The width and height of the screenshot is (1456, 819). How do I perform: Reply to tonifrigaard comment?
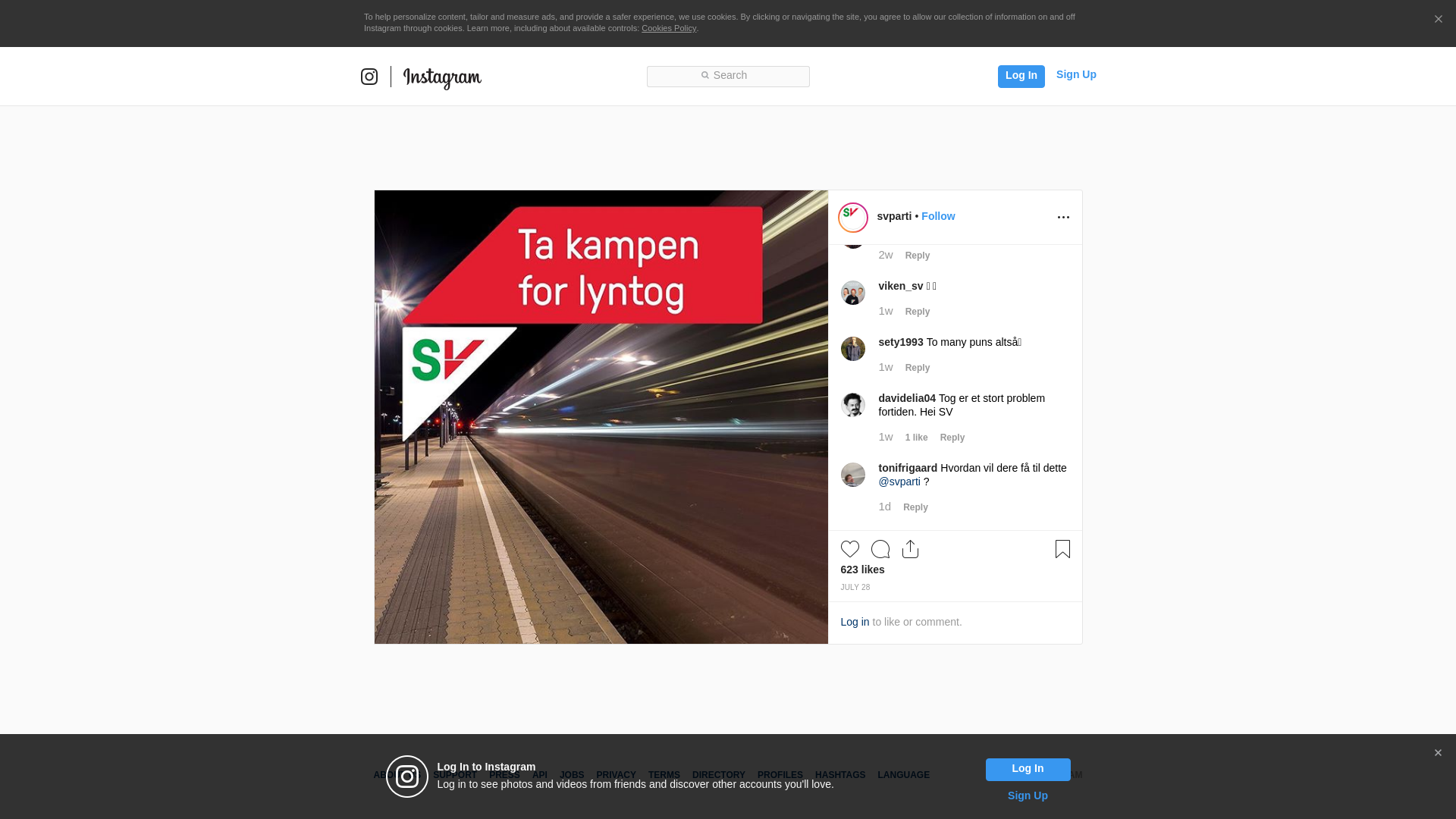[x=915, y=507]
